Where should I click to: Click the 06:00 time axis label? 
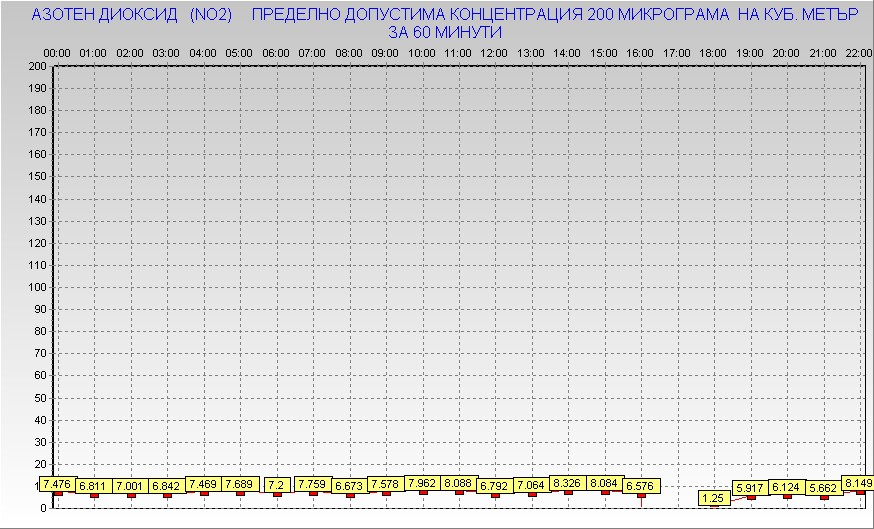[x=276, y=54]
